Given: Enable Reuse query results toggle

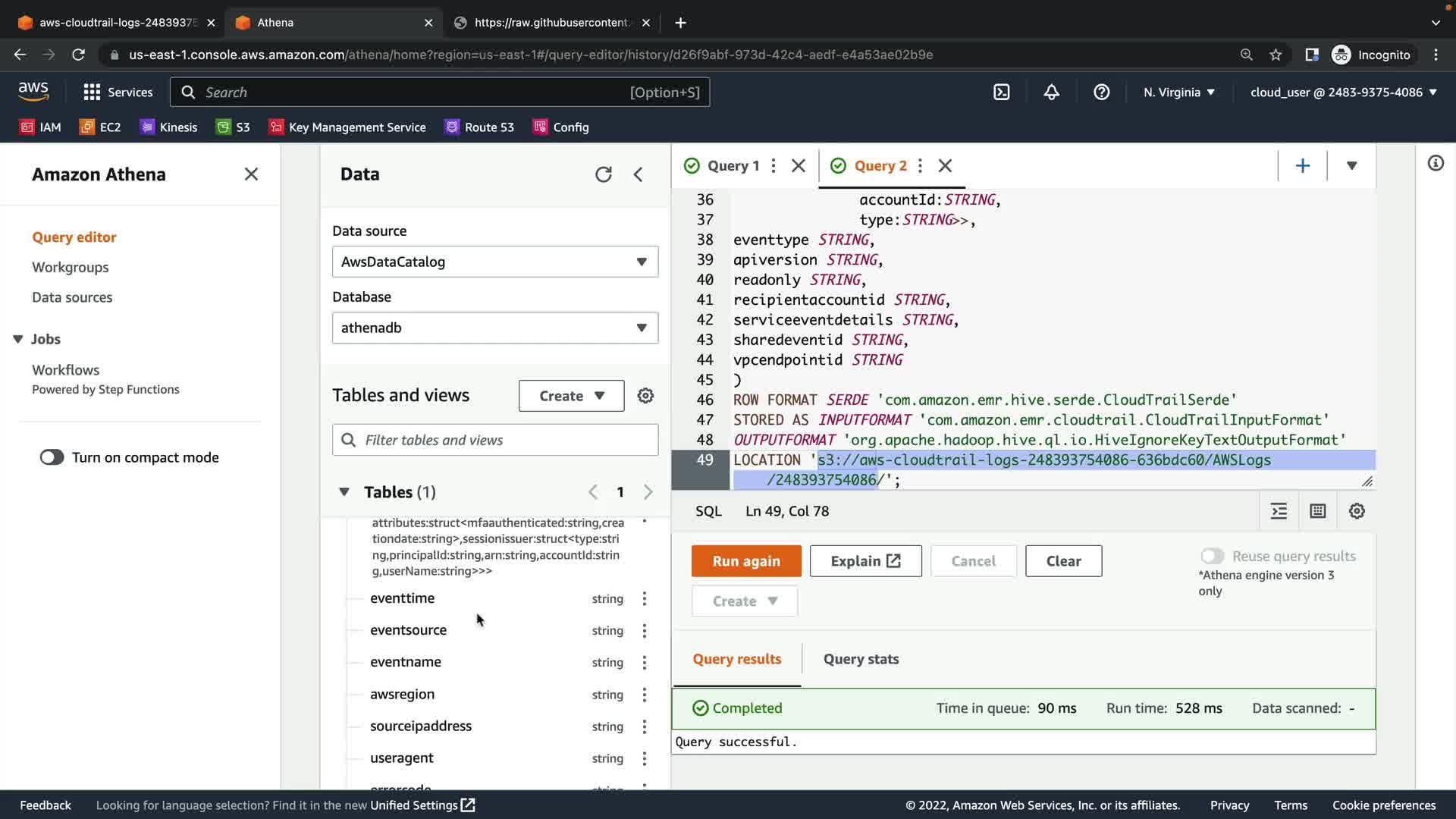Looking at the screenshot, I should pos(1212,556).
